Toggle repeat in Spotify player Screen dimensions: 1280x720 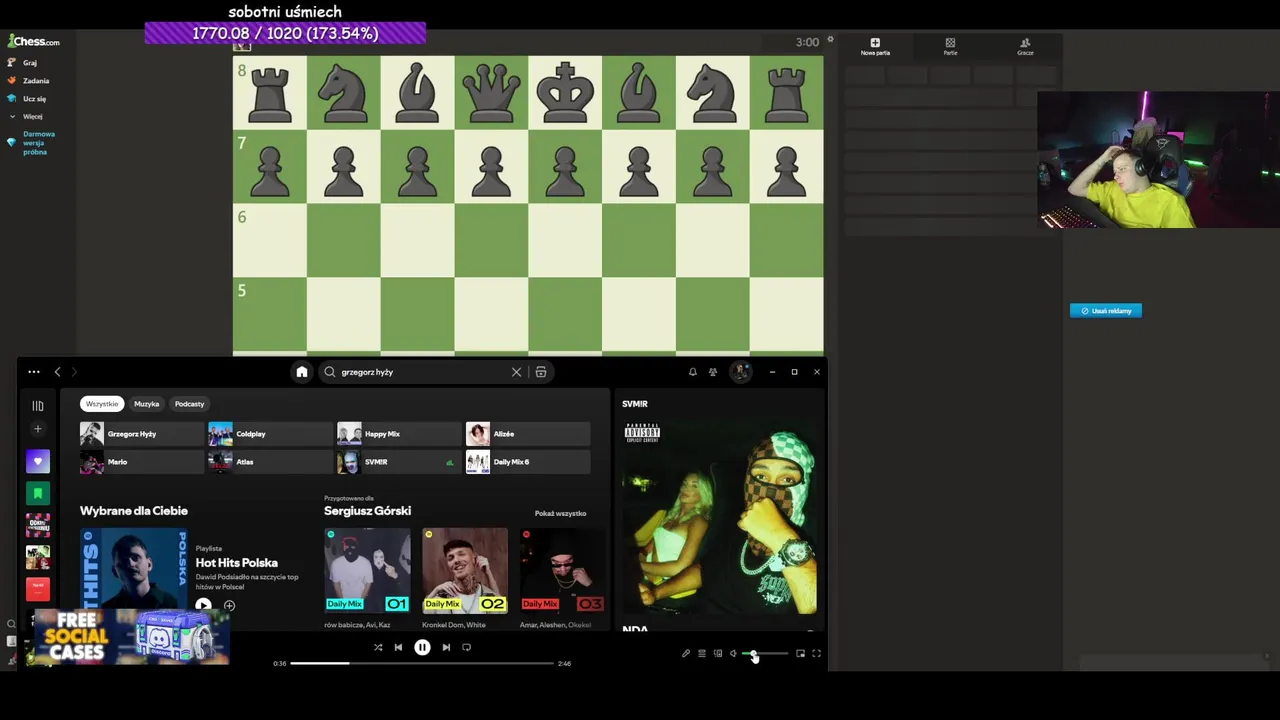(x=466, y=647)
